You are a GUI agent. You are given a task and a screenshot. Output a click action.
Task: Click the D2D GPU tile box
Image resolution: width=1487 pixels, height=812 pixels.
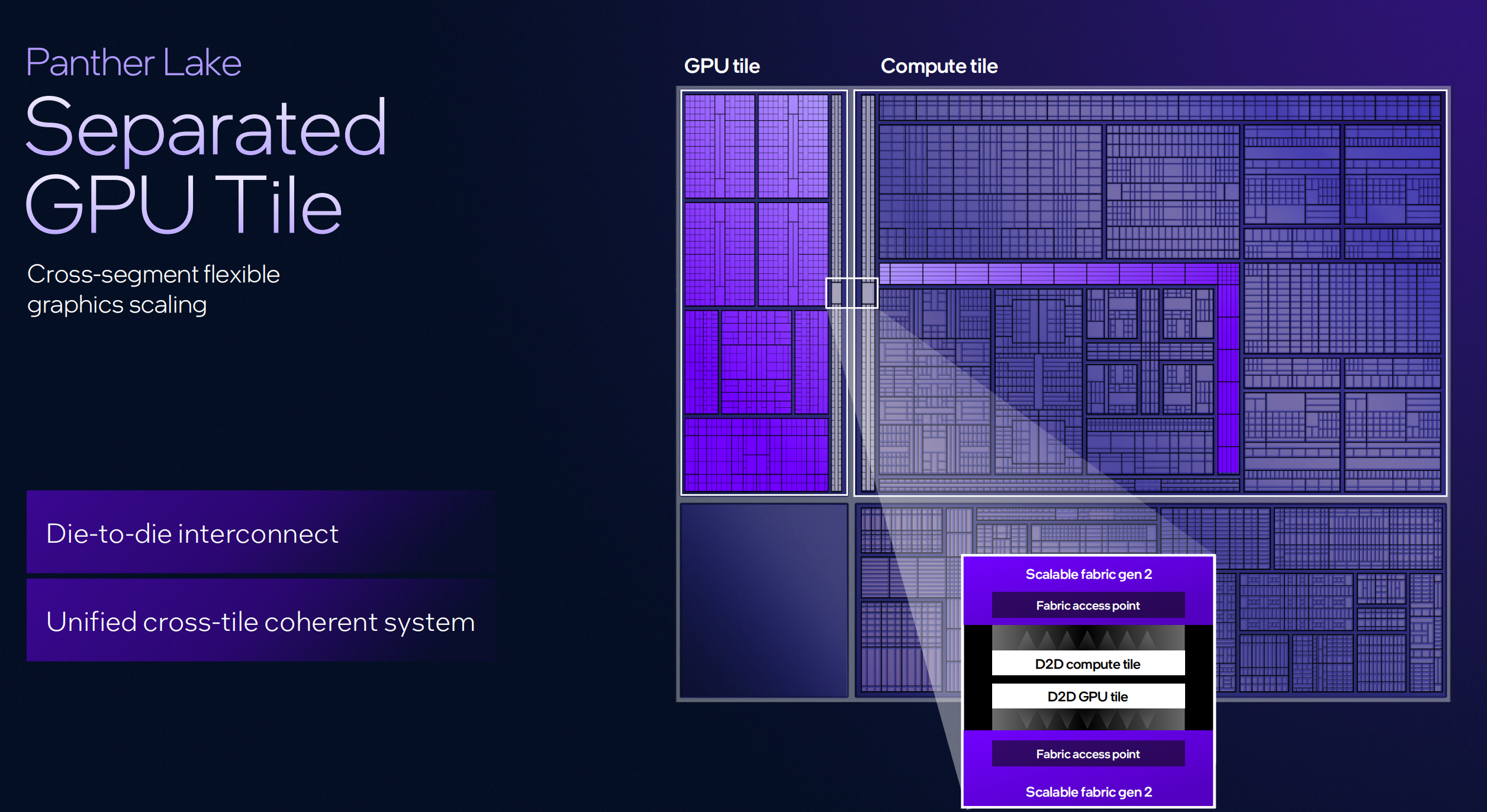tap(1088, 697)
